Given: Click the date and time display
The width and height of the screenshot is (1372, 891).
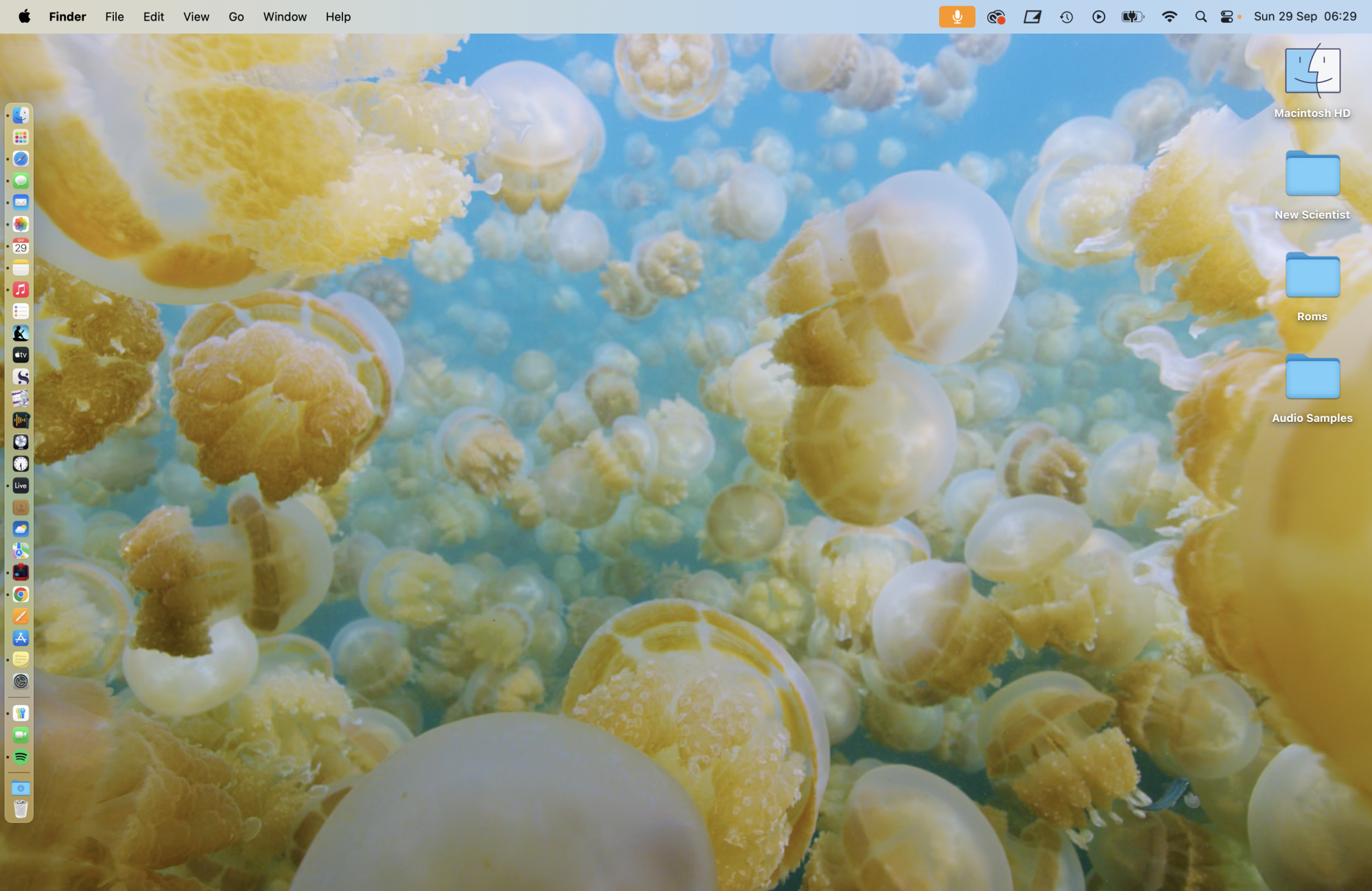Looking at the screenshot, I should (x=1305, y=16).
